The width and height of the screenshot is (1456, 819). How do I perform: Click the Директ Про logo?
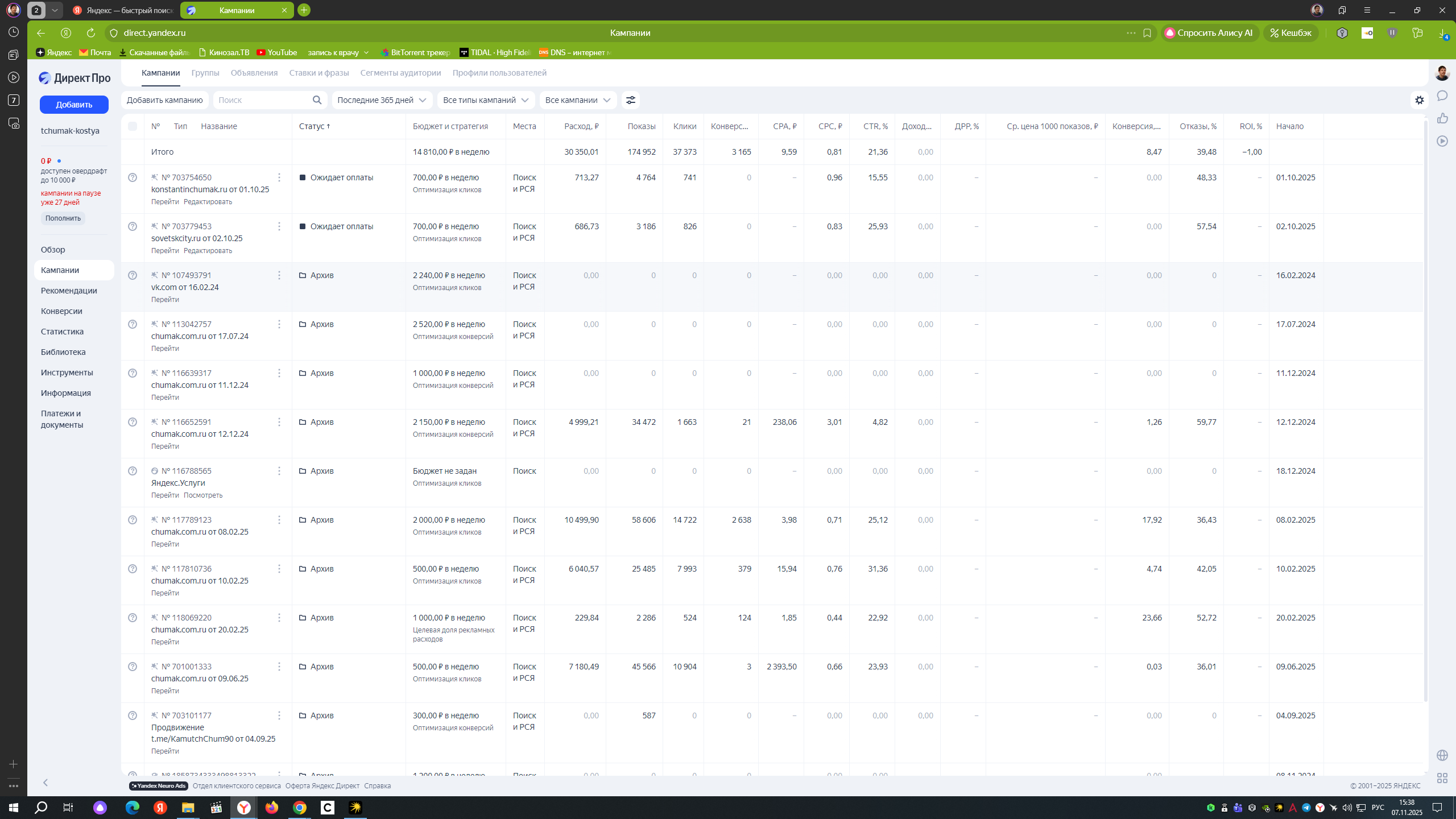click(x=75, y=78)
